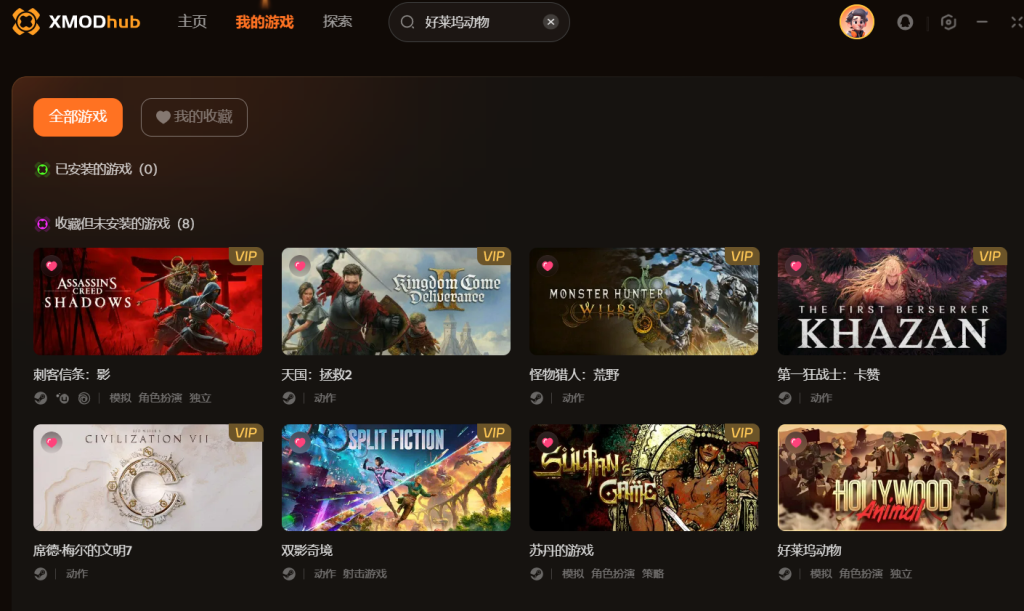Open The First Berserker Khazan thumbnail
This screenshot has height=611, width=1024.
(x=891, y=302)
